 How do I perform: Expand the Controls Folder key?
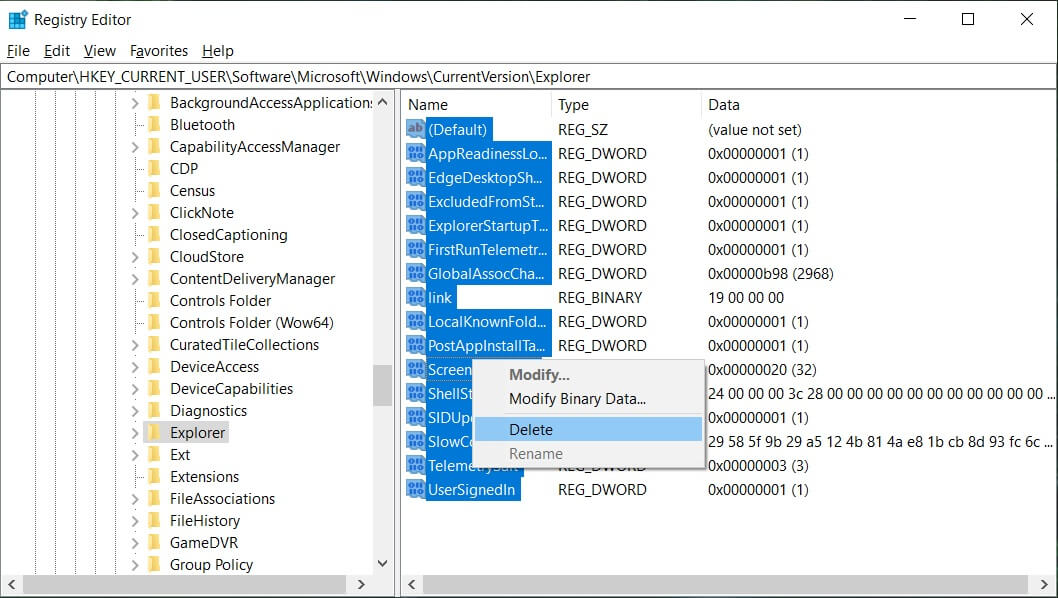(x=137, y=300)
